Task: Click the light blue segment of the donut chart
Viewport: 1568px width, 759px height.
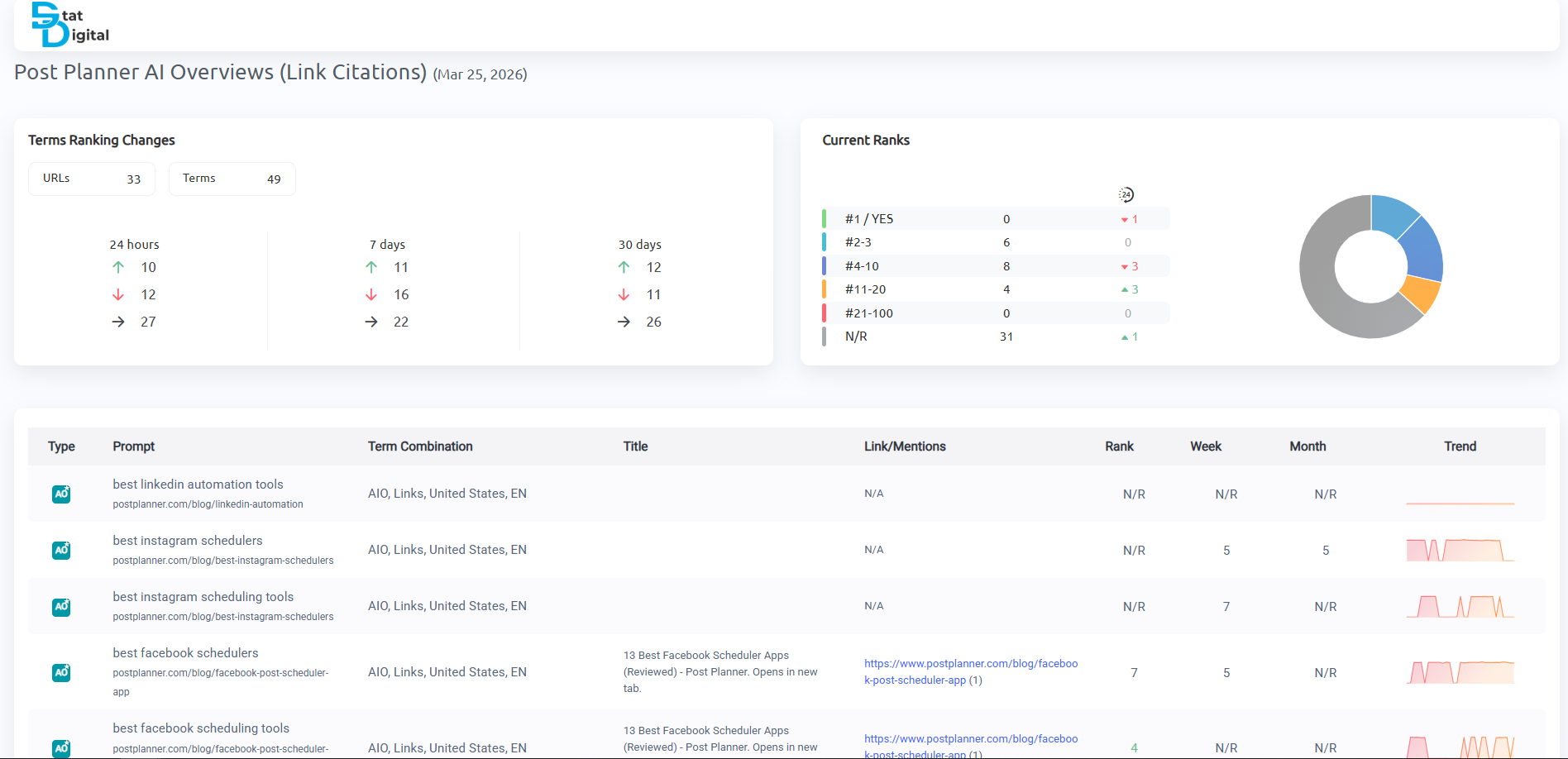Action: pos(1392,215)
